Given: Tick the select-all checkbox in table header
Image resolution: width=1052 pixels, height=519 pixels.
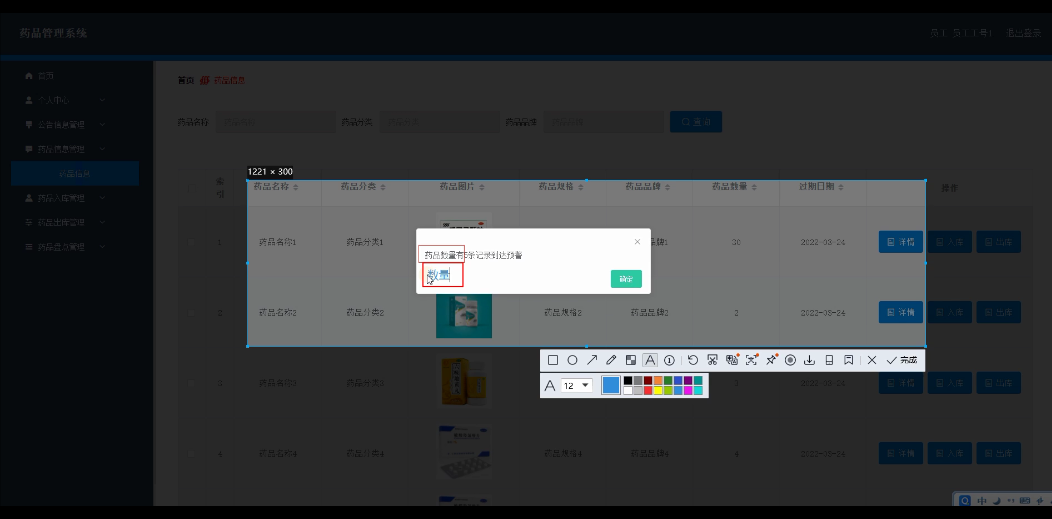Looking at the screenshot, I should click(191, 188).
